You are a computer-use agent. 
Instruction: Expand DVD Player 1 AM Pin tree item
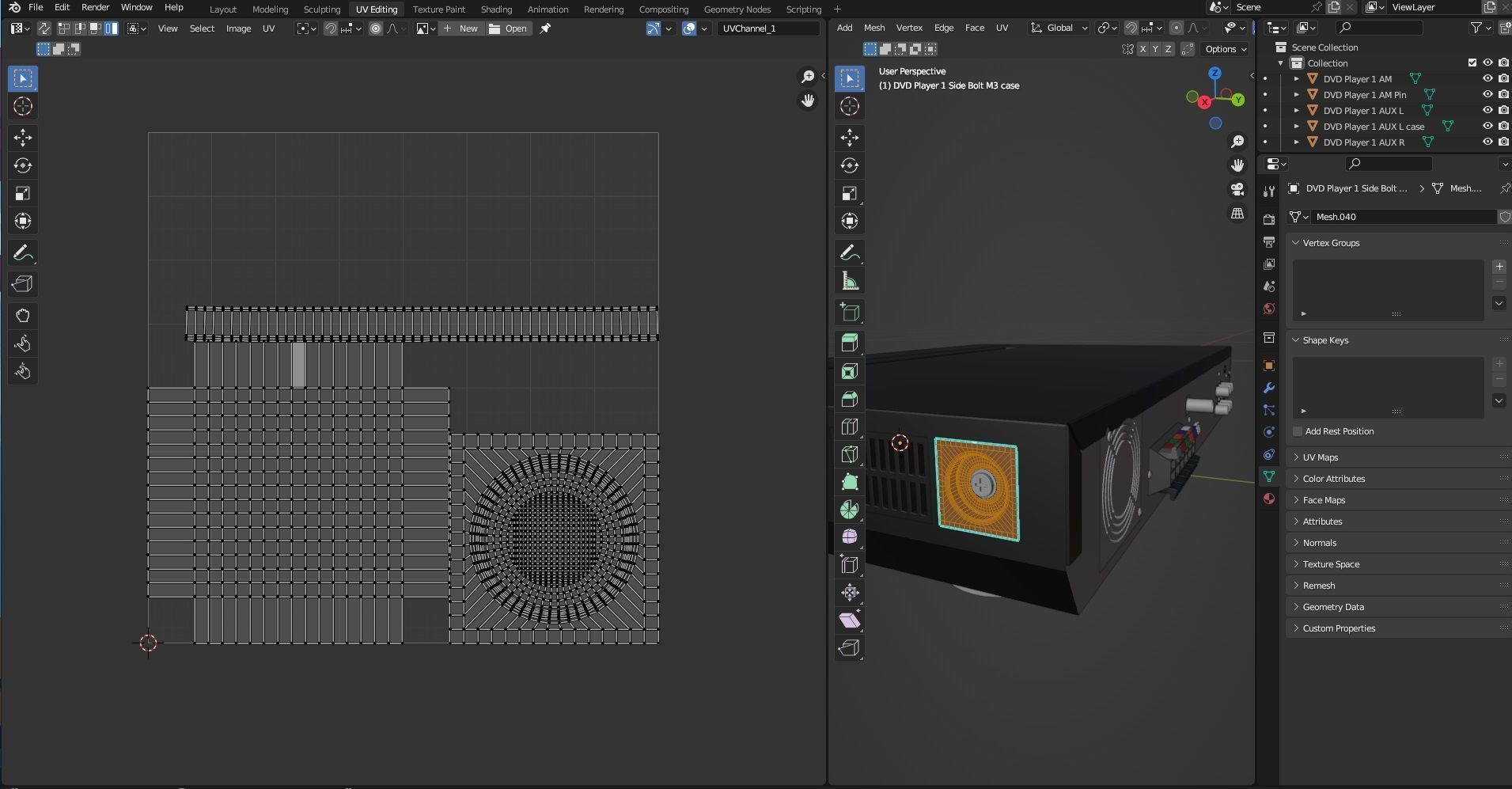(1296, 94)
